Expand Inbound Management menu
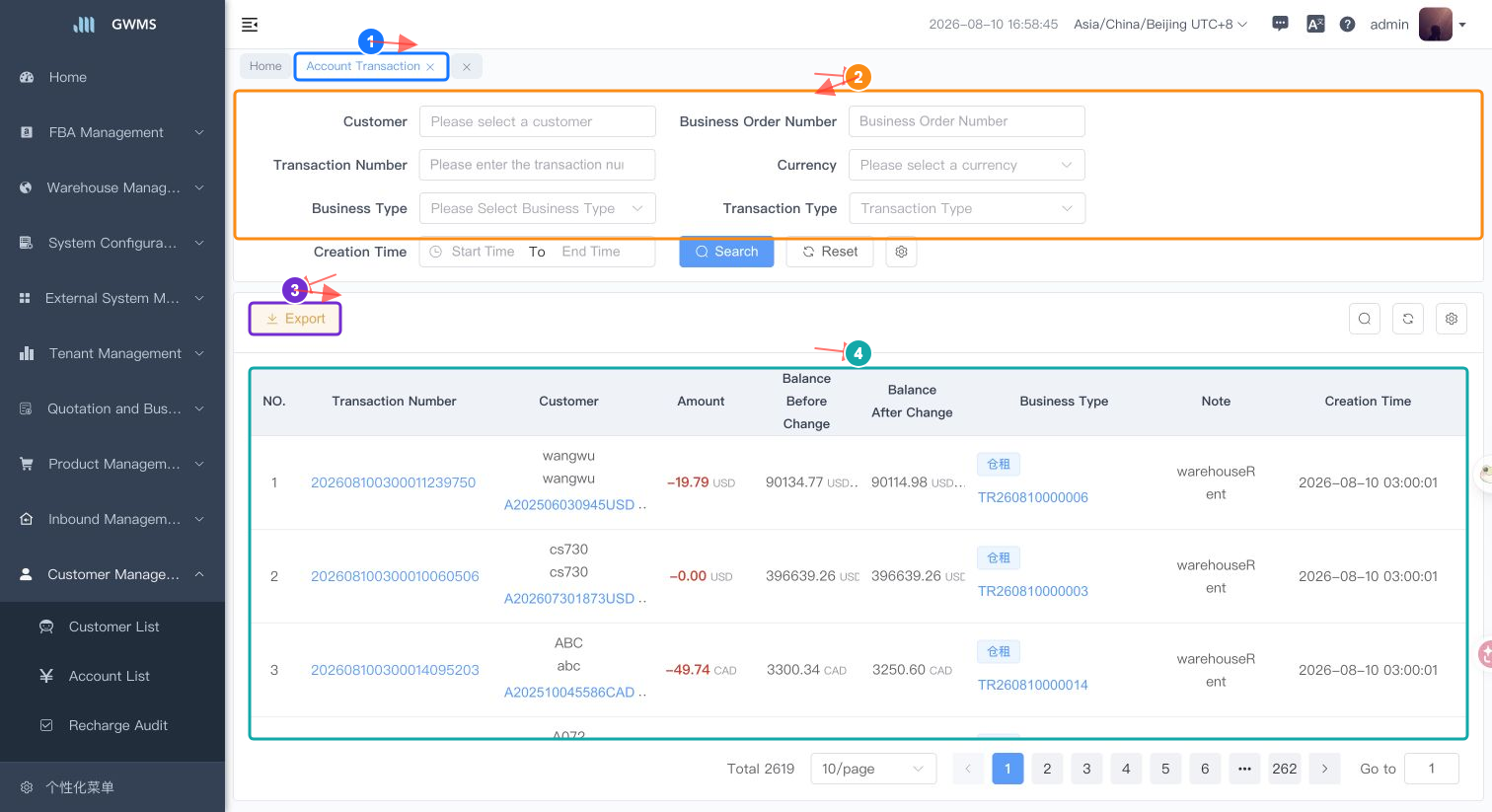 coord(112,519)
